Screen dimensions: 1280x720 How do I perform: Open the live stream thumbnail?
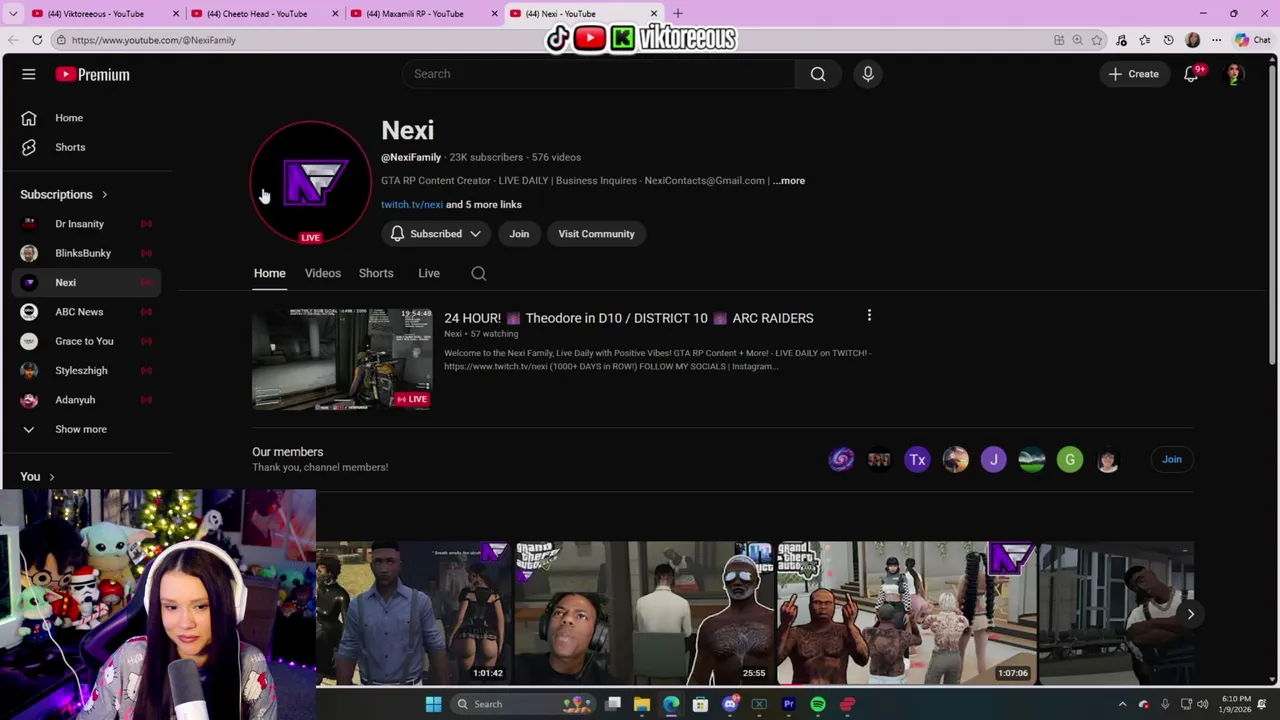[342, 359]
